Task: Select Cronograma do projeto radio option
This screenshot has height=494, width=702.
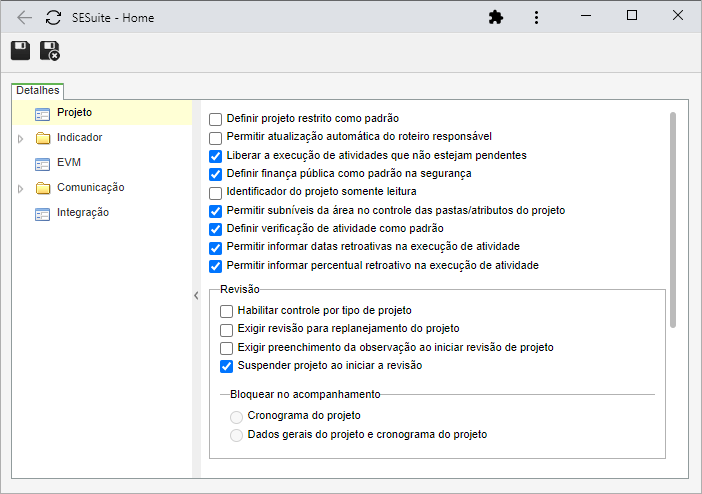Action: pos(236,417)
